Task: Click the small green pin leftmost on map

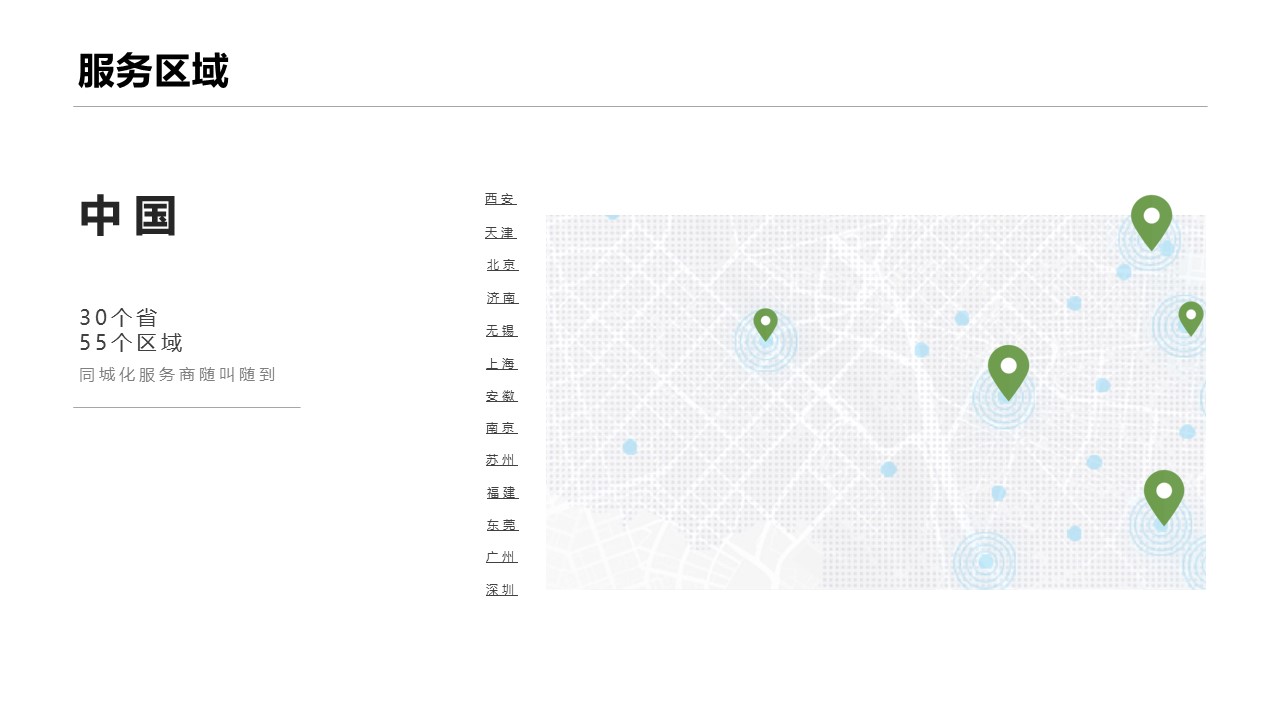Action: pyautogui.click(x=765, y=324)
